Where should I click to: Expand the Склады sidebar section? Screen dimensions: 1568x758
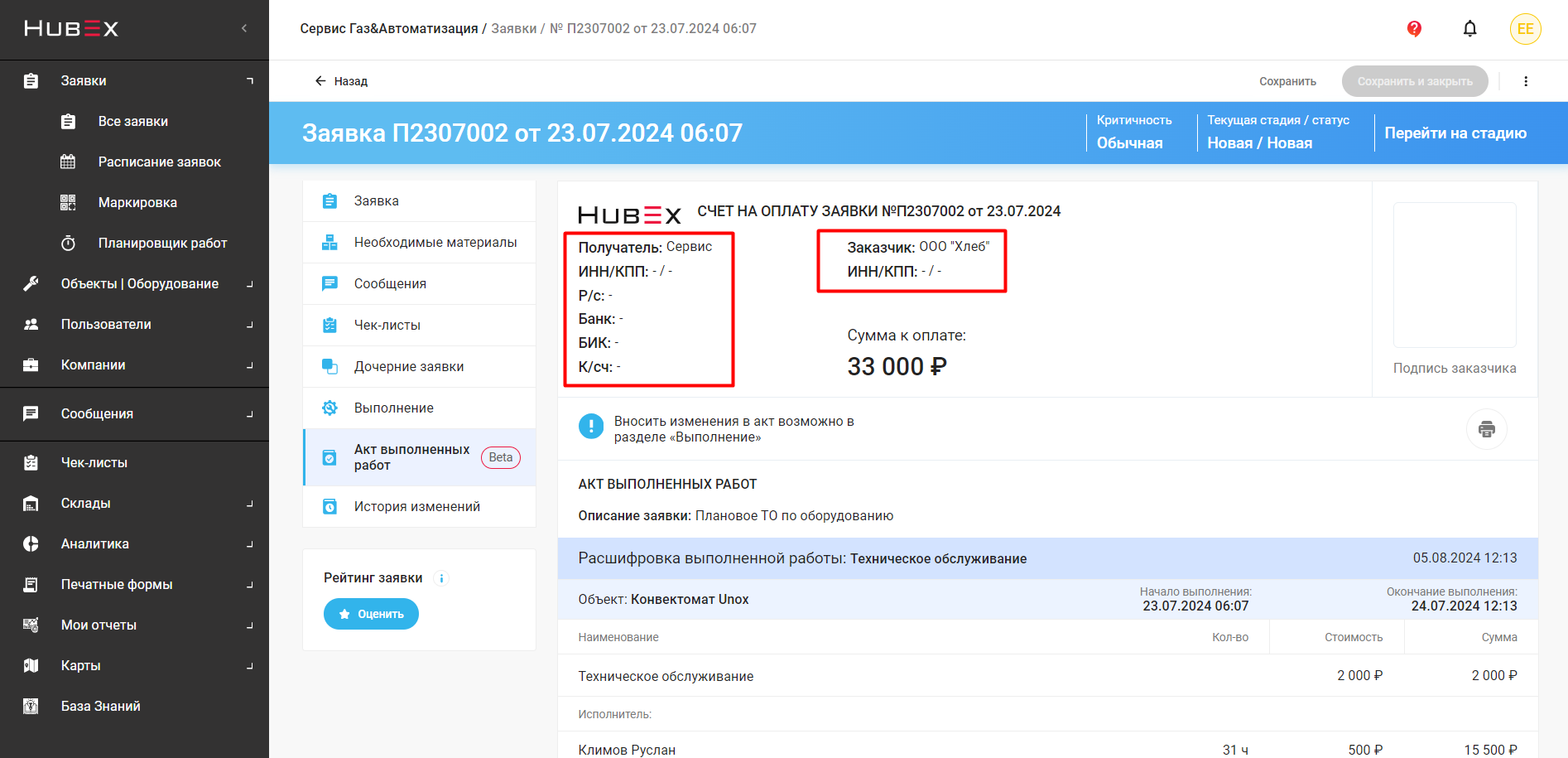(x=85, y=504)
